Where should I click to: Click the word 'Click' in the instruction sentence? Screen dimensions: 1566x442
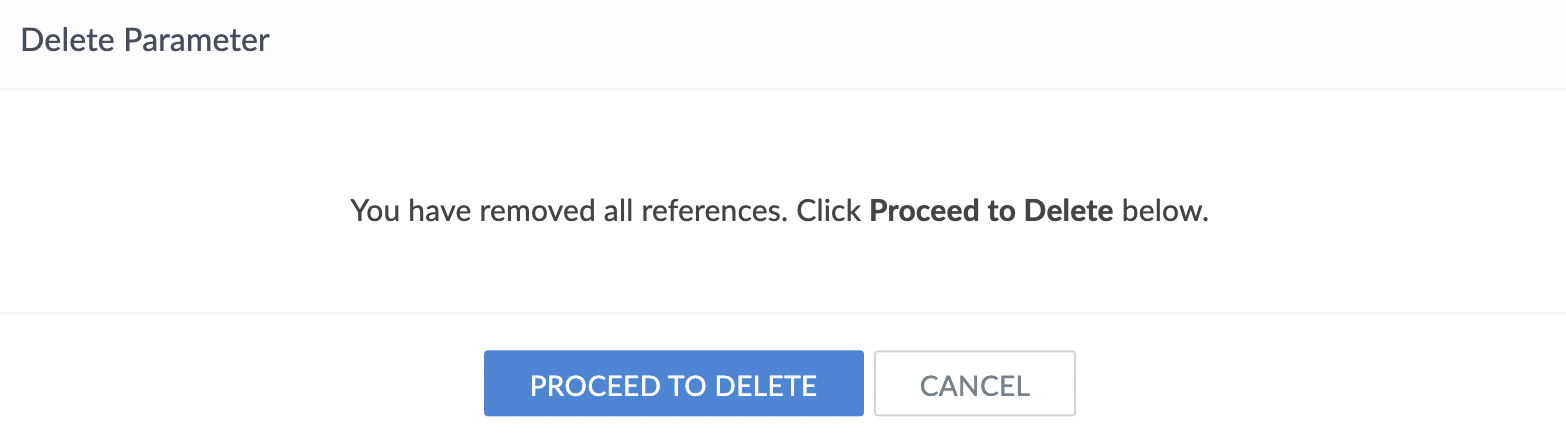(x=829, y=212)
